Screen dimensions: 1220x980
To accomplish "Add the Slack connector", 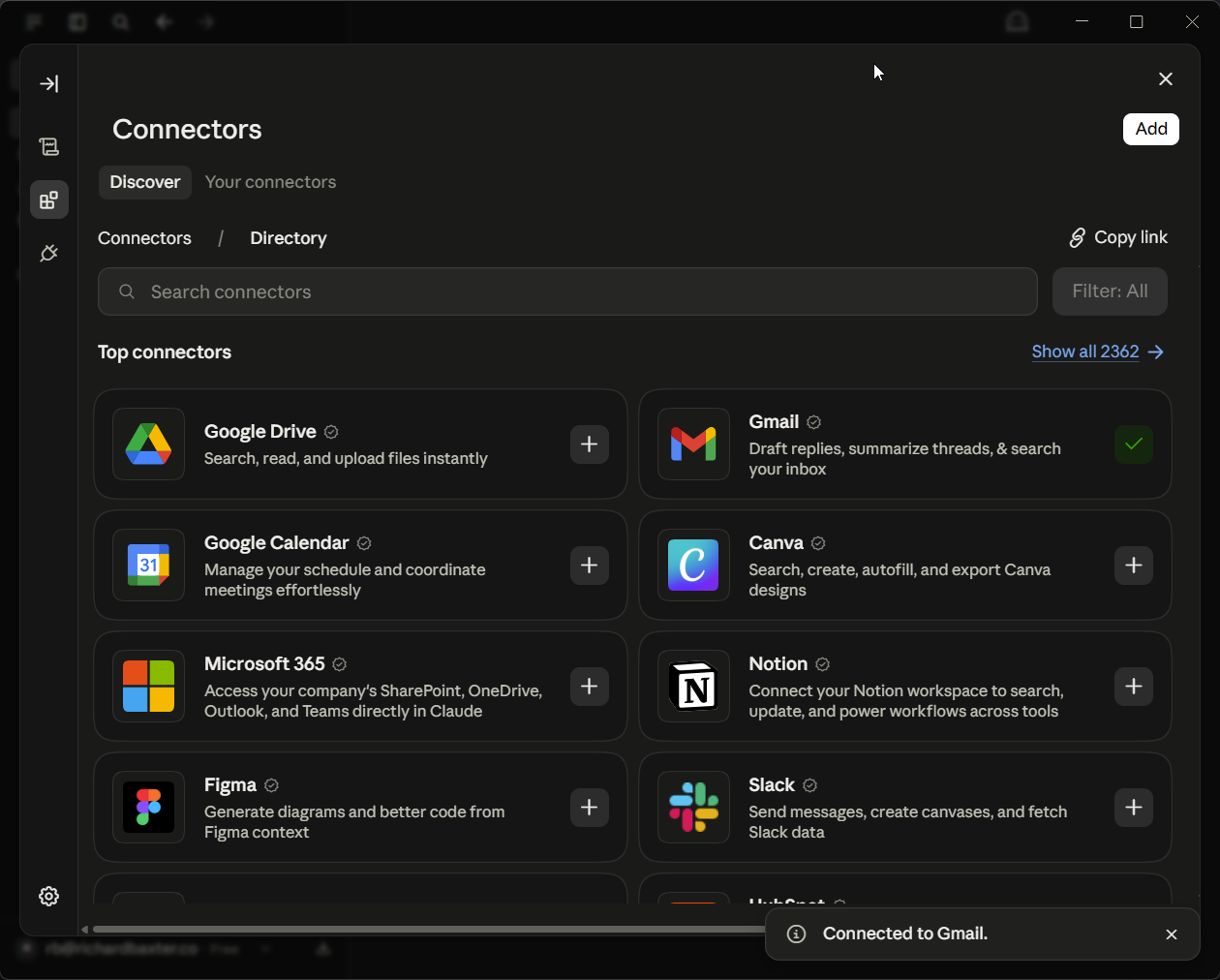I will tap(1134, 808).
